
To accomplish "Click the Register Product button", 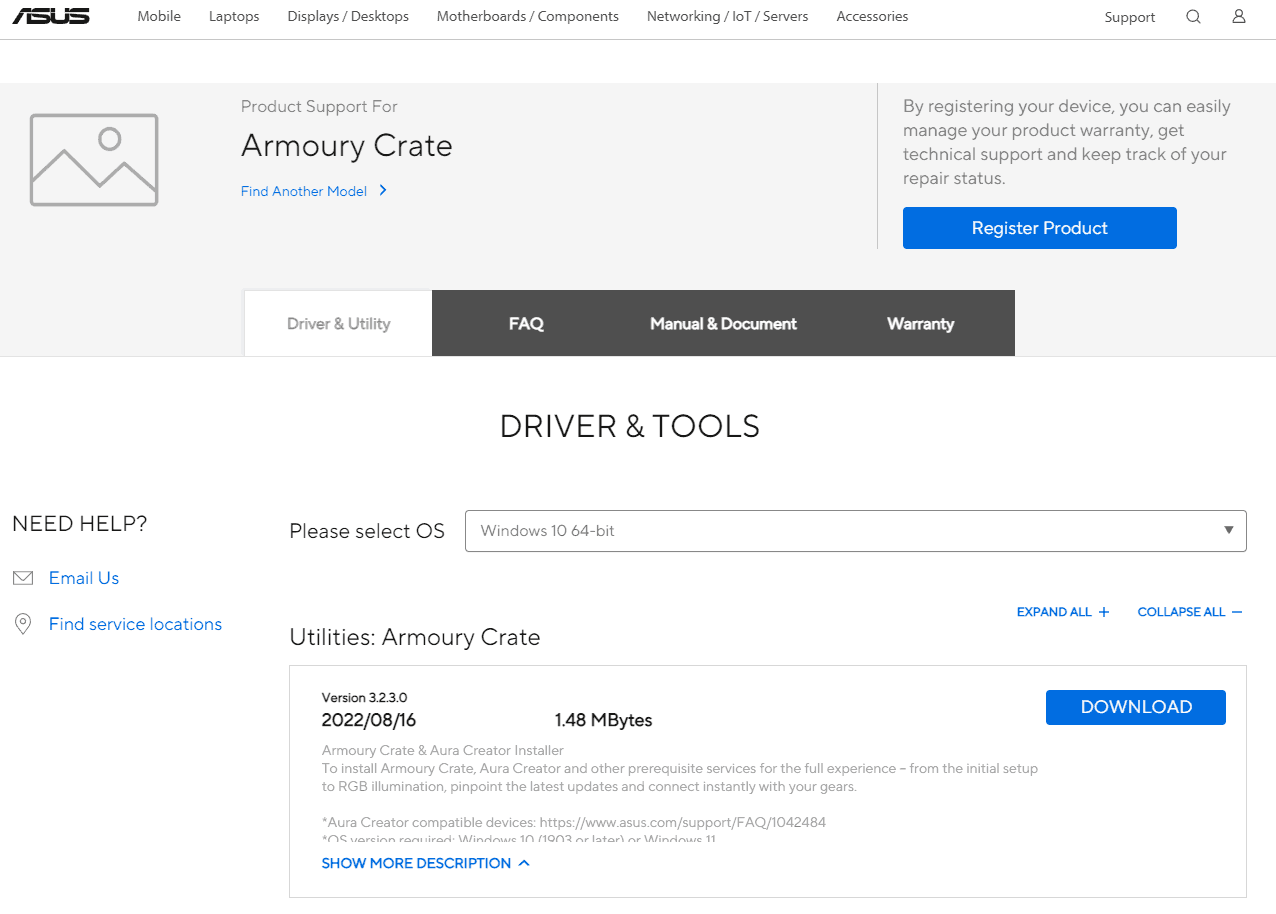I will [x=1040, y=228].
